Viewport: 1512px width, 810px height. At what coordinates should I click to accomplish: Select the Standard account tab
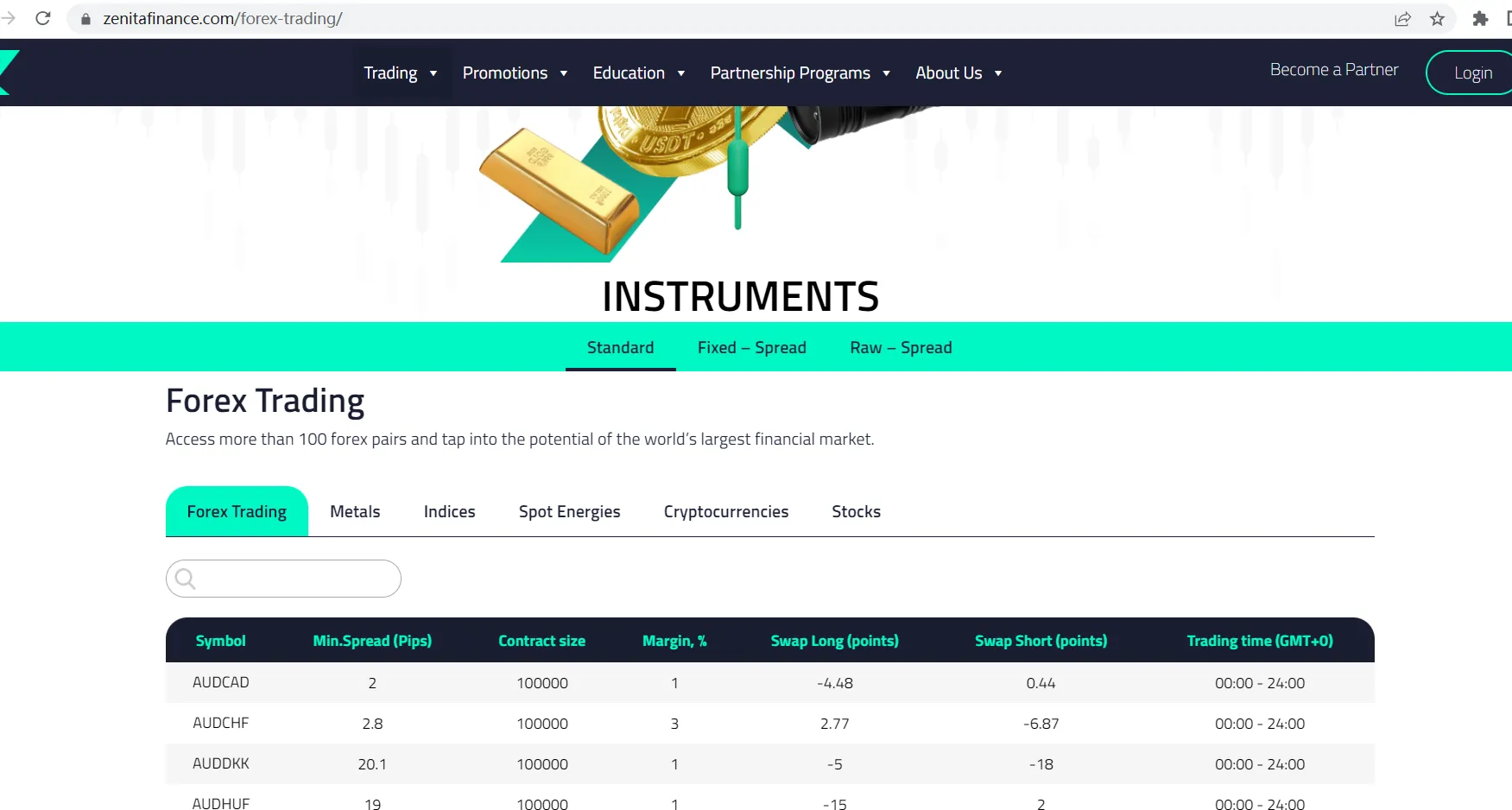(621, 347)
